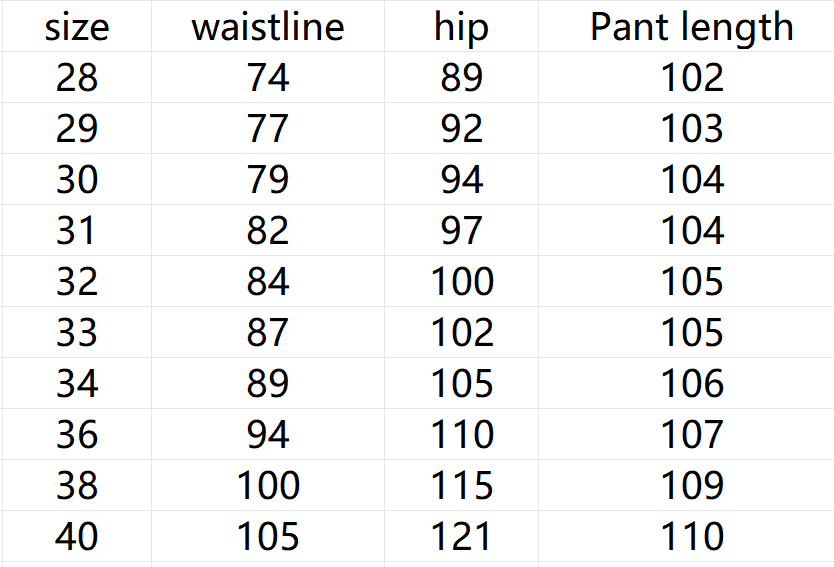The width and height of the screenshot is (834, 567).
Task: Click the 'size' header cell
Action: [77, 27]
